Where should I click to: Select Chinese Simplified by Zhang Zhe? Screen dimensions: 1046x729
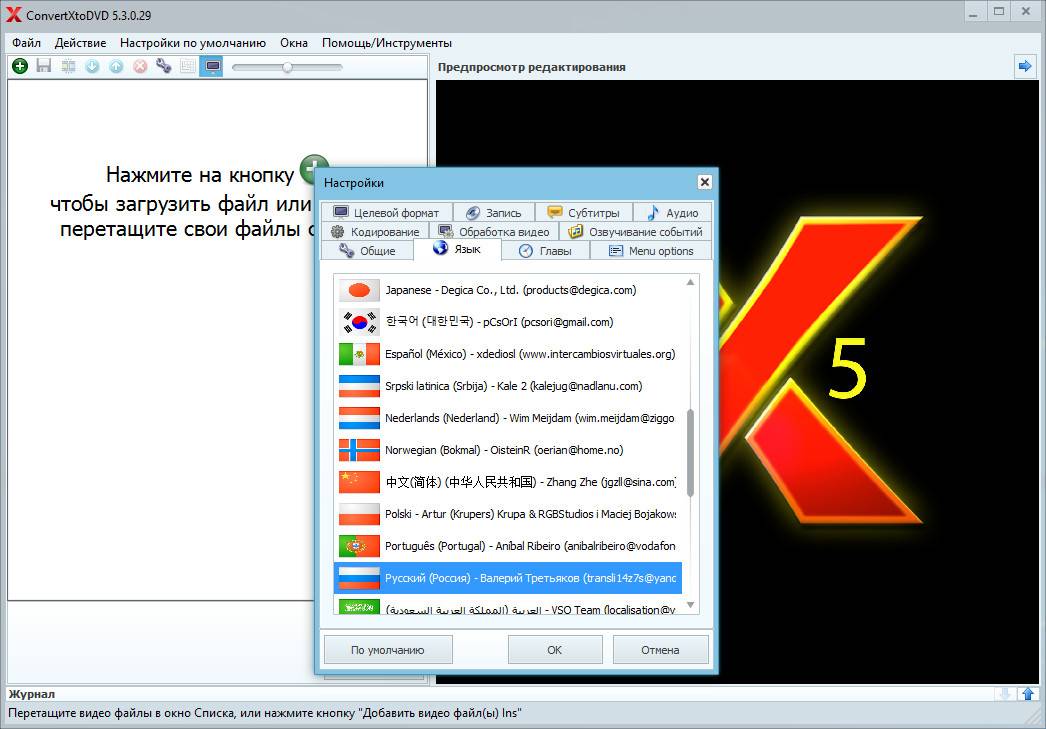[x=508, y=482]
